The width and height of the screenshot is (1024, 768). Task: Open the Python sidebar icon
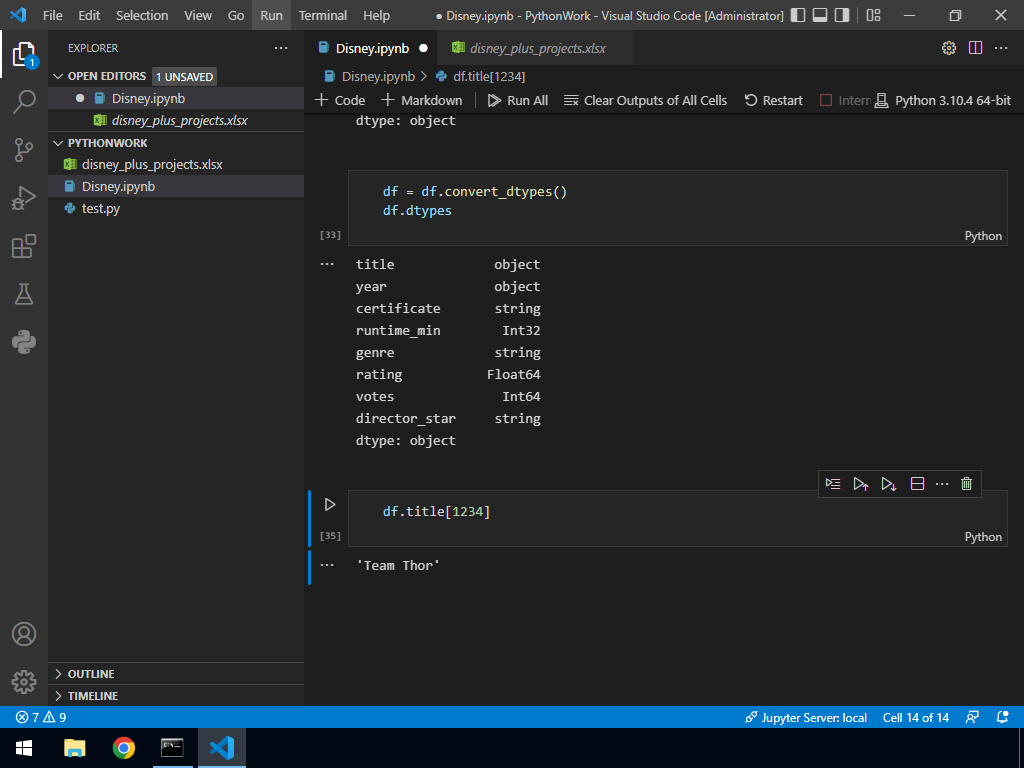24,342
